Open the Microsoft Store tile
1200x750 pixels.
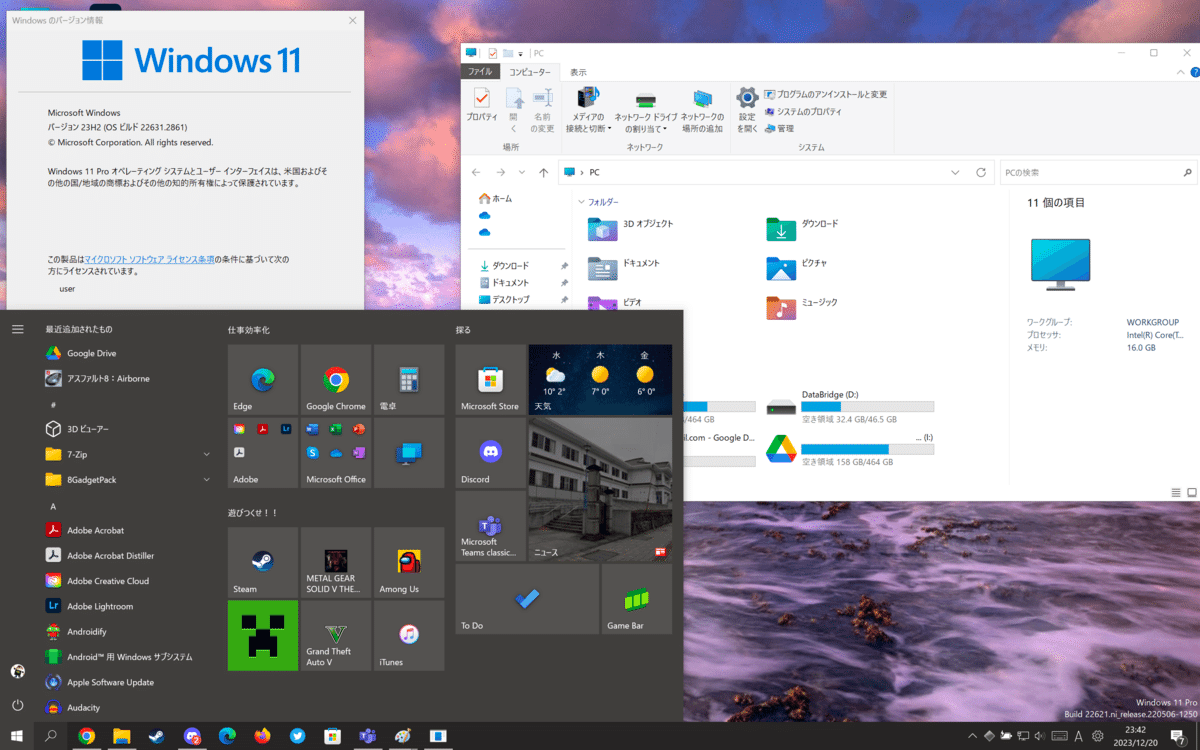pos(490,380)
